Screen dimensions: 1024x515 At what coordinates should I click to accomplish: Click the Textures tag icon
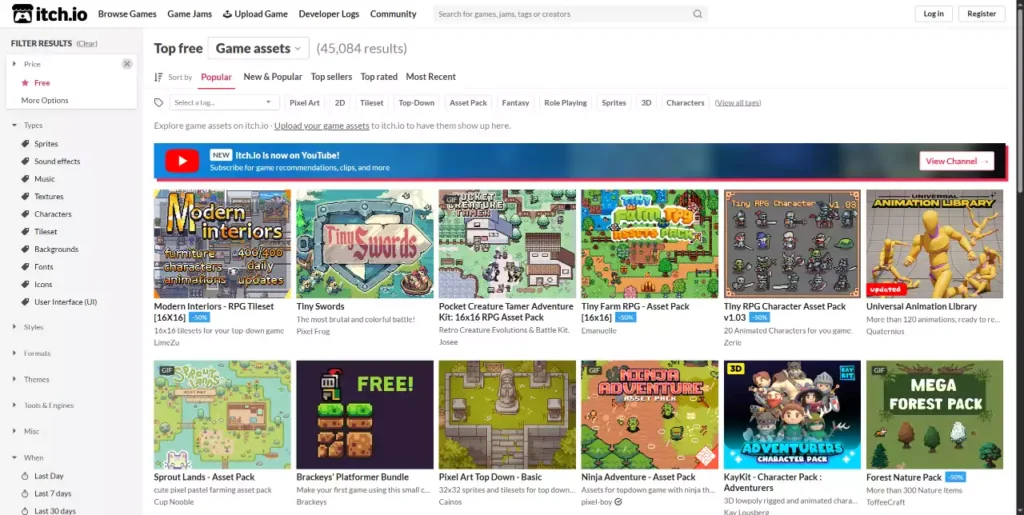pyautogui.click(x=25, y=196)
